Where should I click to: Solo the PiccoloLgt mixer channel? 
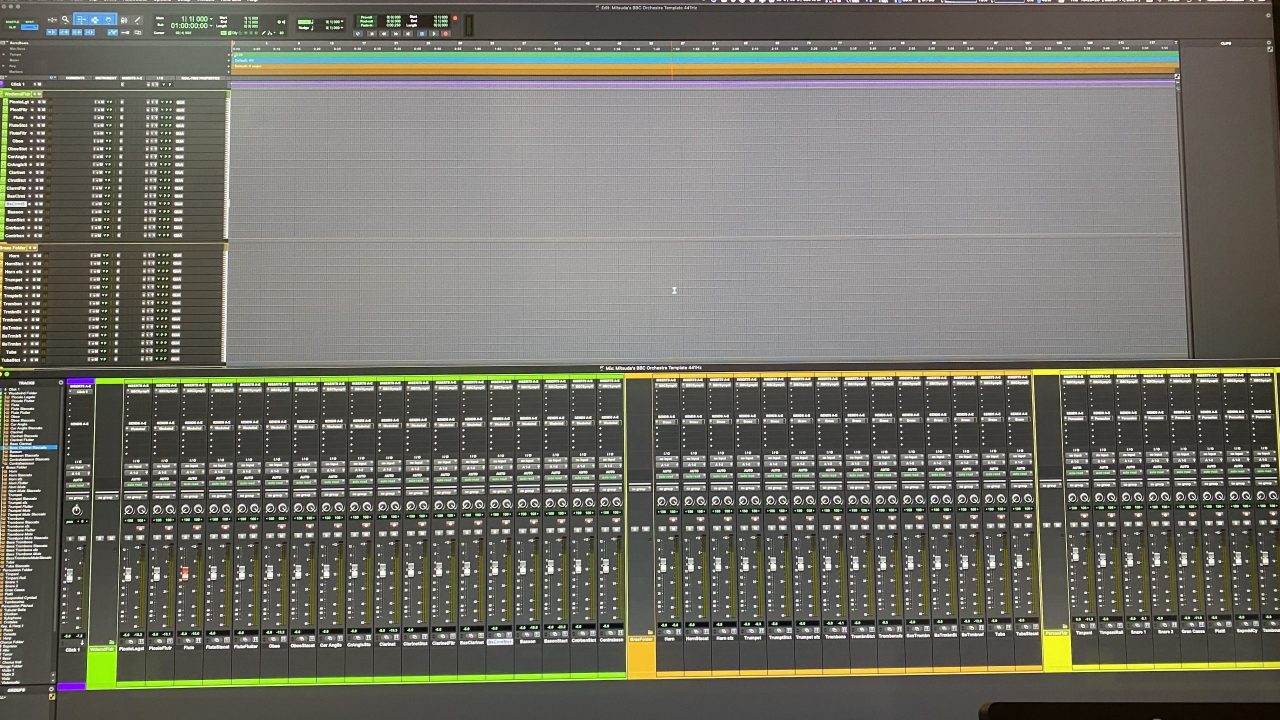[128, 538]
